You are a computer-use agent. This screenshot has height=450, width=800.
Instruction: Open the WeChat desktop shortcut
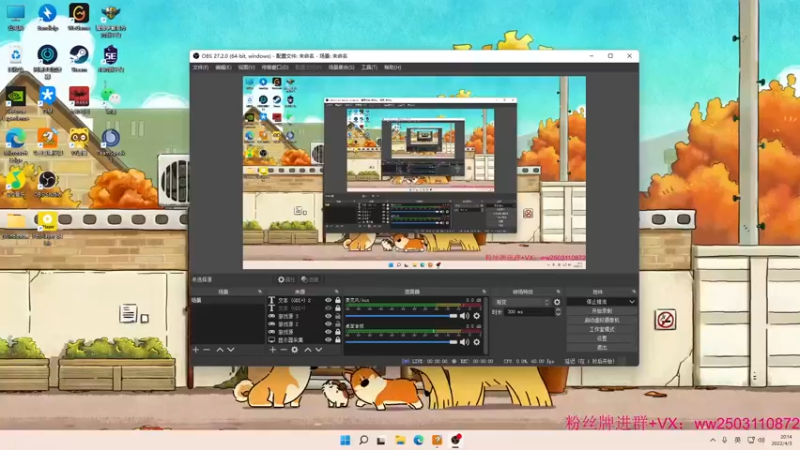point(111,100)
